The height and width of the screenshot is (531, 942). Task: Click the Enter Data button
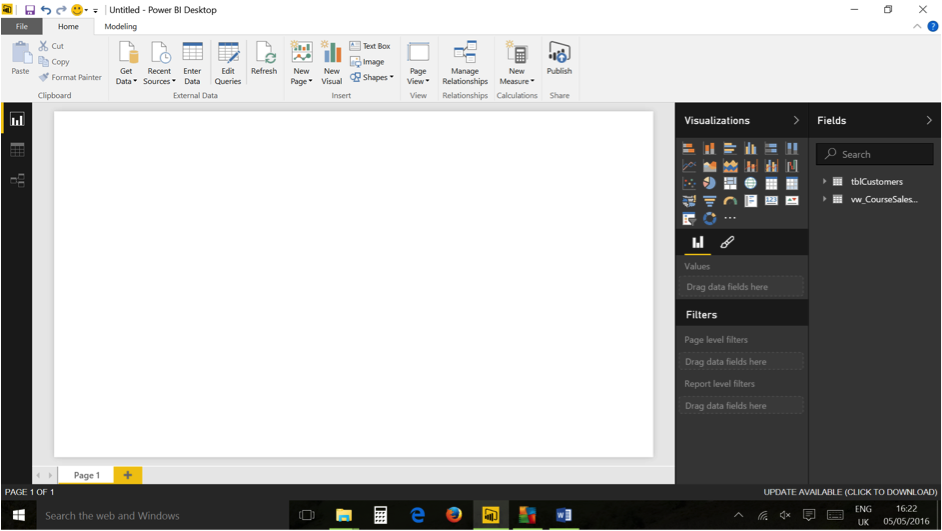[x=192, y=64]
